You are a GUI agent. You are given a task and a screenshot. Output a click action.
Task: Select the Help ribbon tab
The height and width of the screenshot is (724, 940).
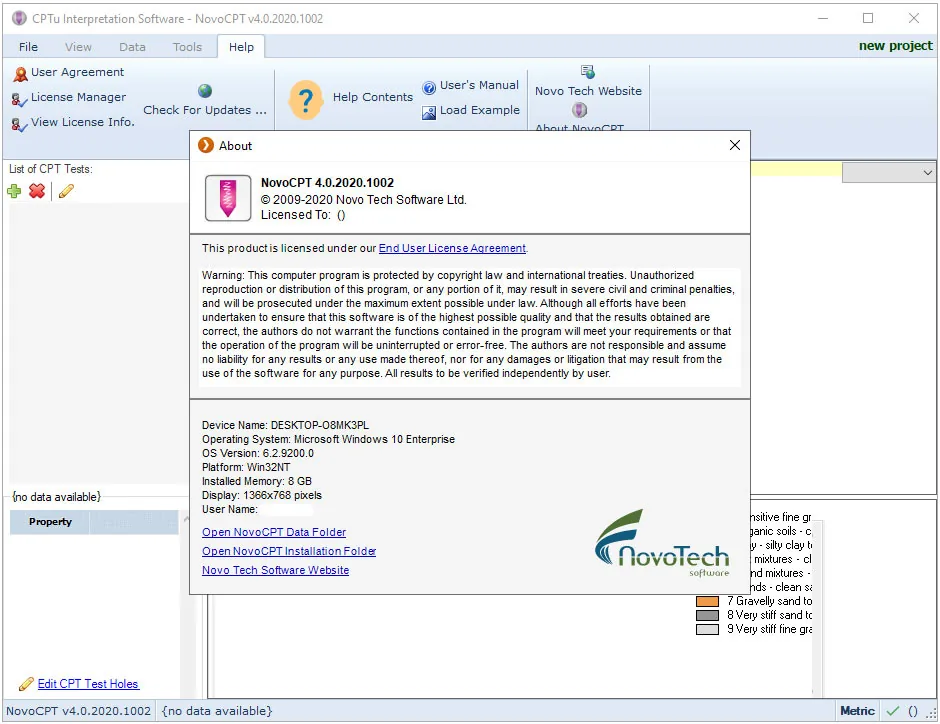[242, 47]
